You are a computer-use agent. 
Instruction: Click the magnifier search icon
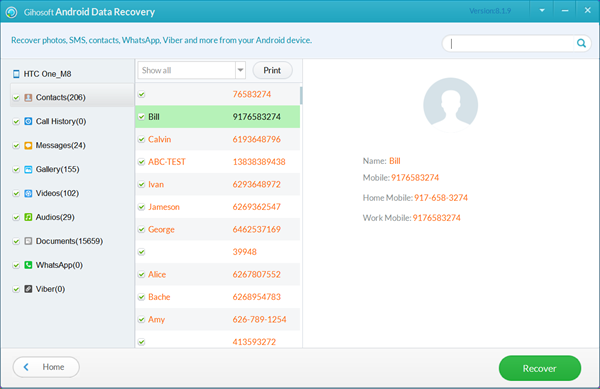581,43
